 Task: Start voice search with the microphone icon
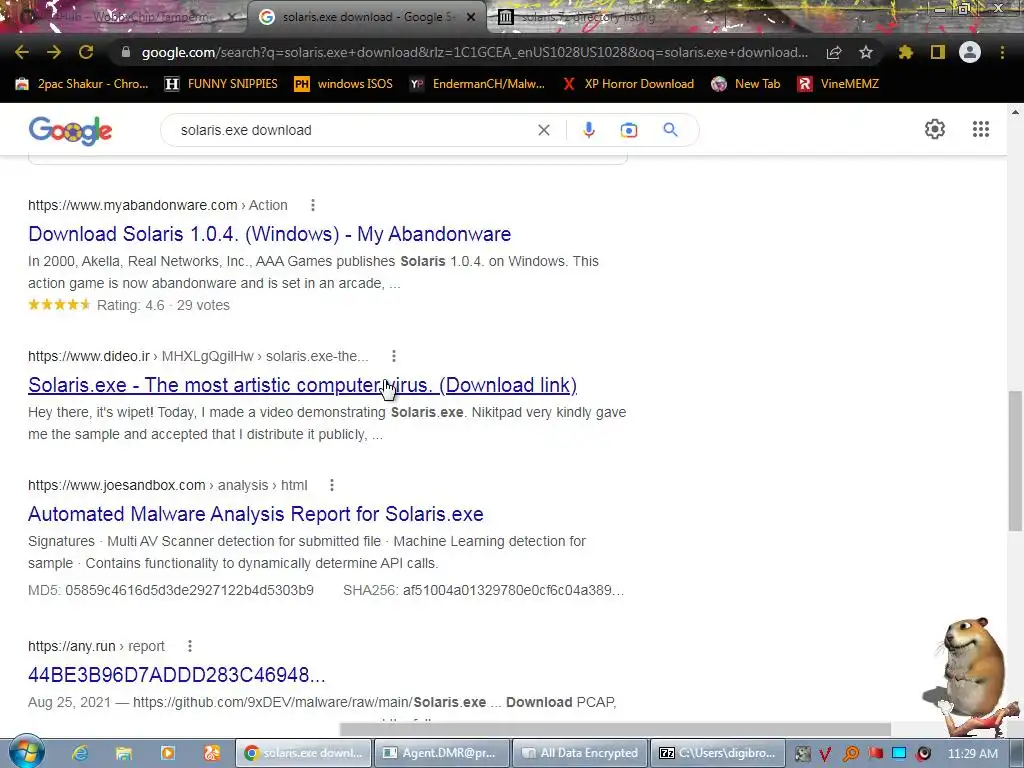pos(588,130)
